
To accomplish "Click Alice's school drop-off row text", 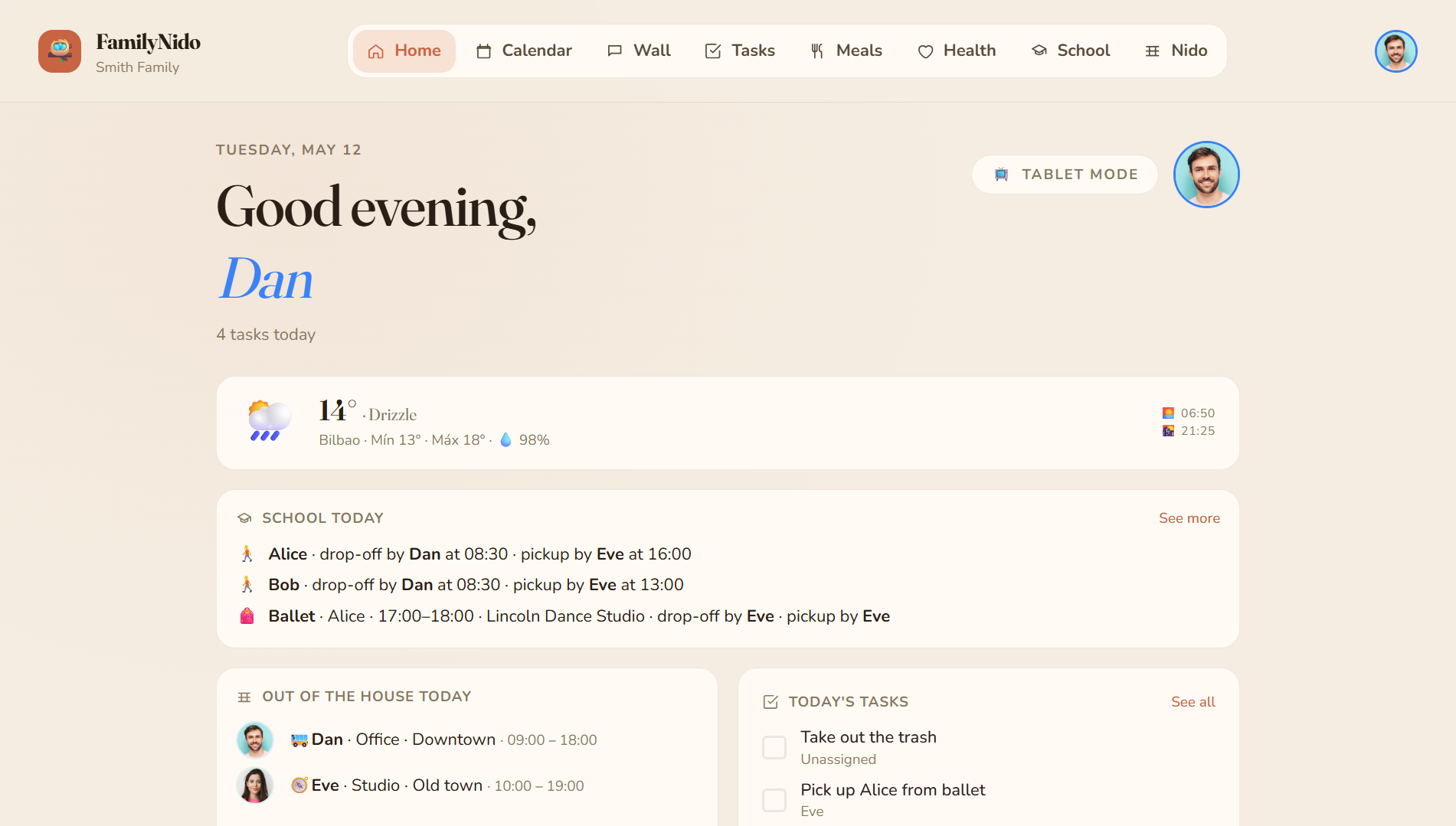I will coord(479,554).
